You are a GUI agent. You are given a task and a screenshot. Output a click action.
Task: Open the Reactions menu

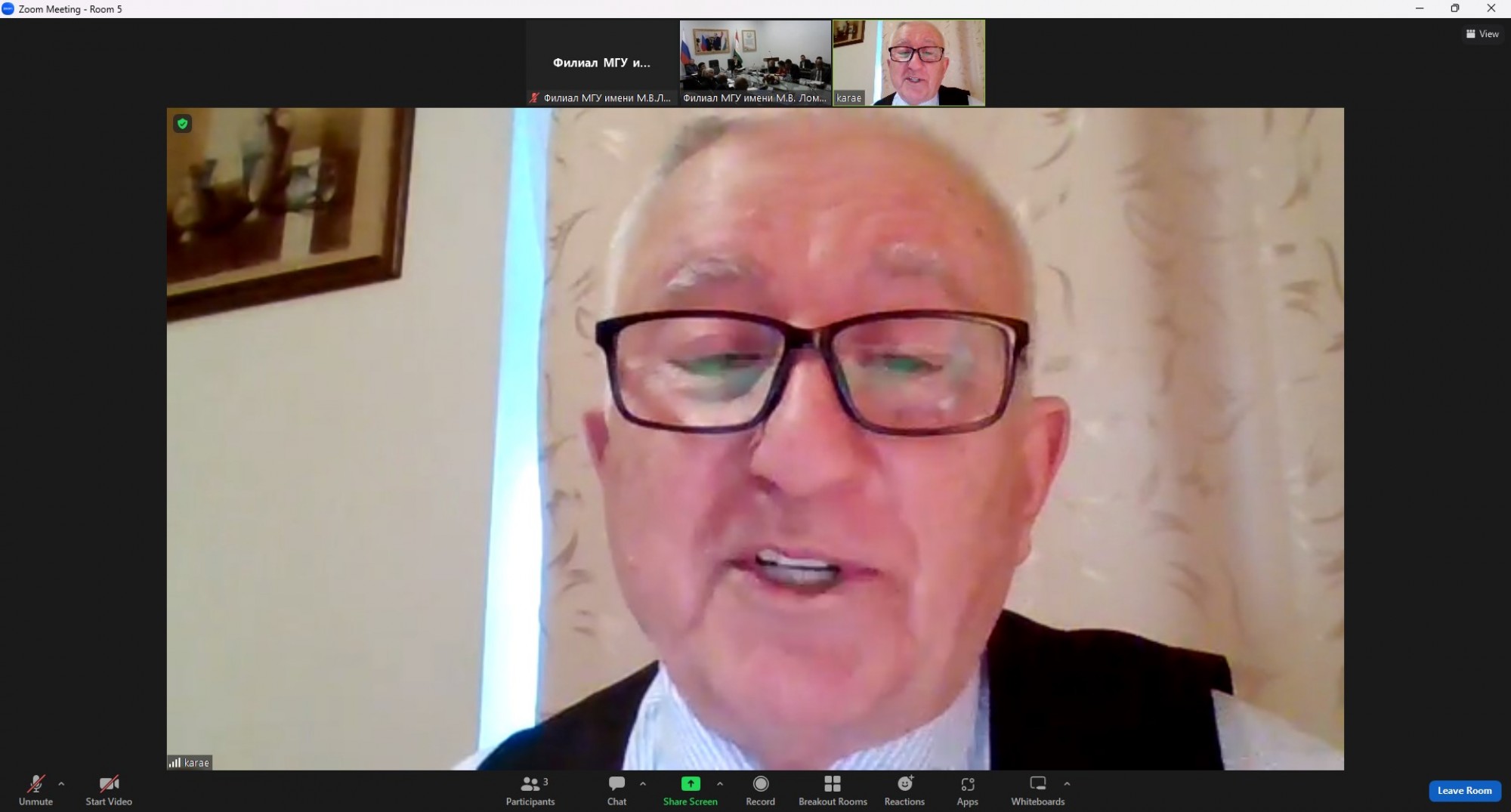(904, 790)
